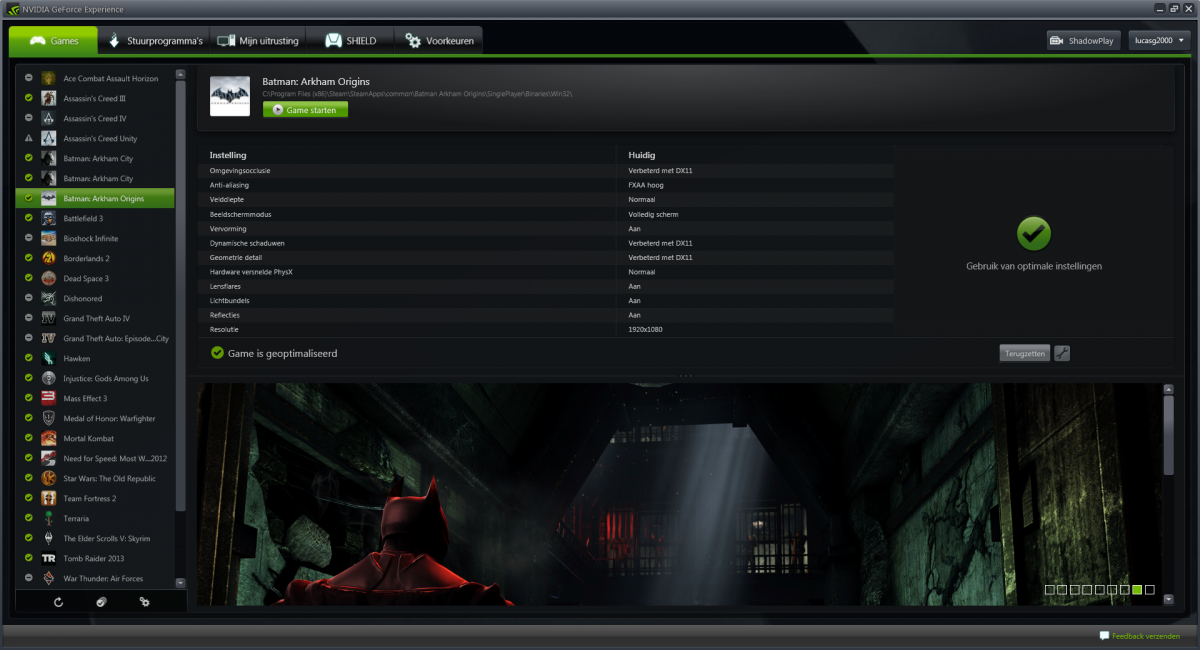Click the refresh games scan icon
Viewport: 1200px width, 650px height.
point(58,602)
